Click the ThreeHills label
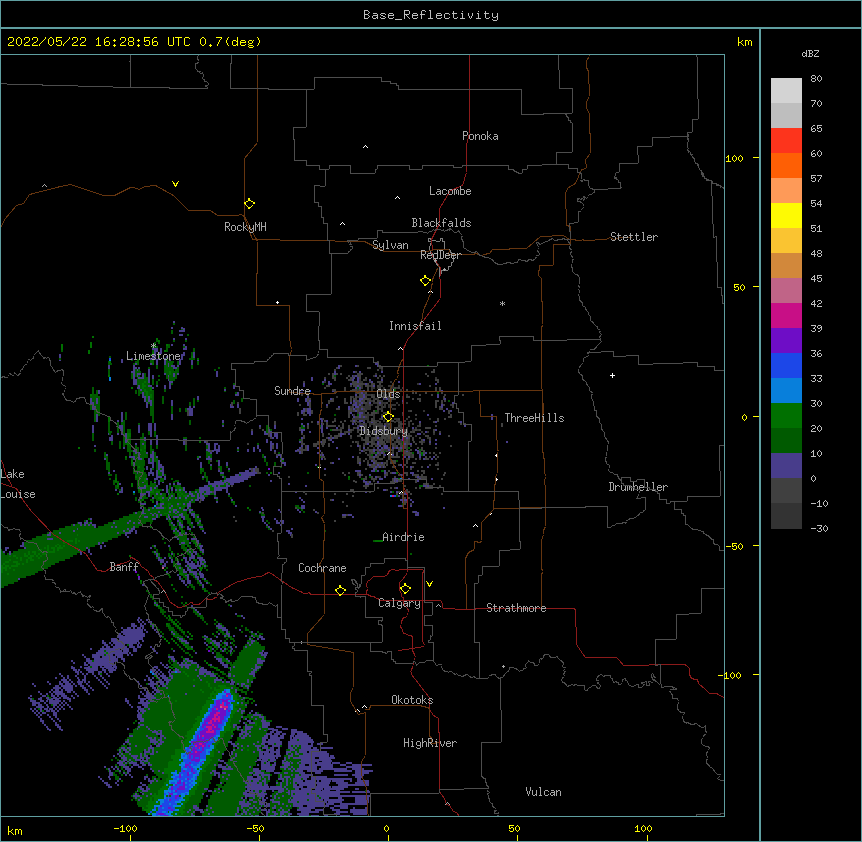The height and width of the screenshot is (842, 862). (x=534, y=418)
